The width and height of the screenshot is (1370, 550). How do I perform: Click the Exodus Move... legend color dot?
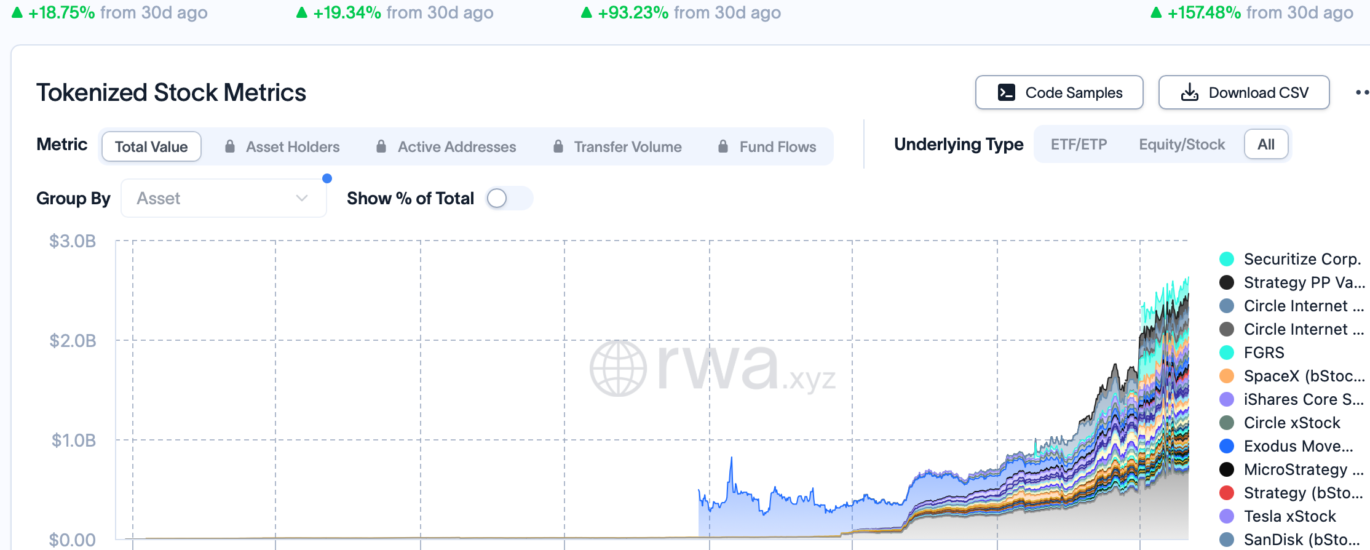(x=1227, y=446)
